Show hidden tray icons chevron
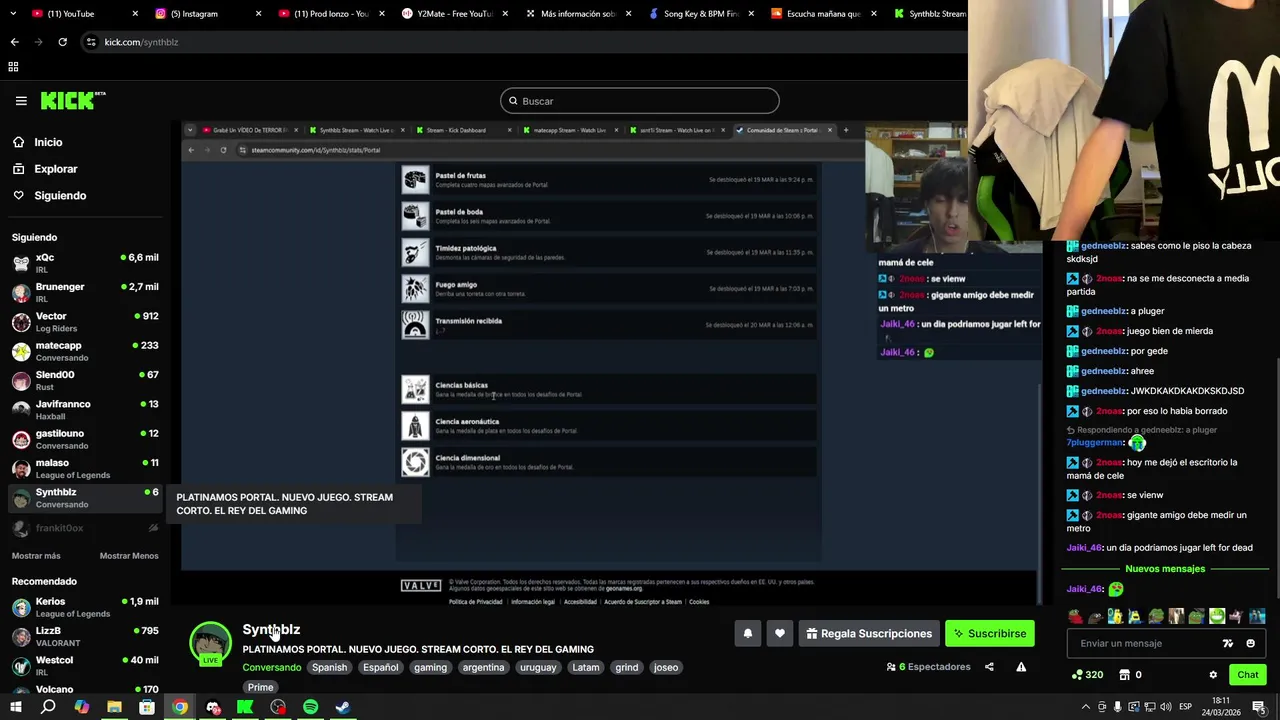The width and height of the screenshot is (1280, 720). click(1086, 707)
